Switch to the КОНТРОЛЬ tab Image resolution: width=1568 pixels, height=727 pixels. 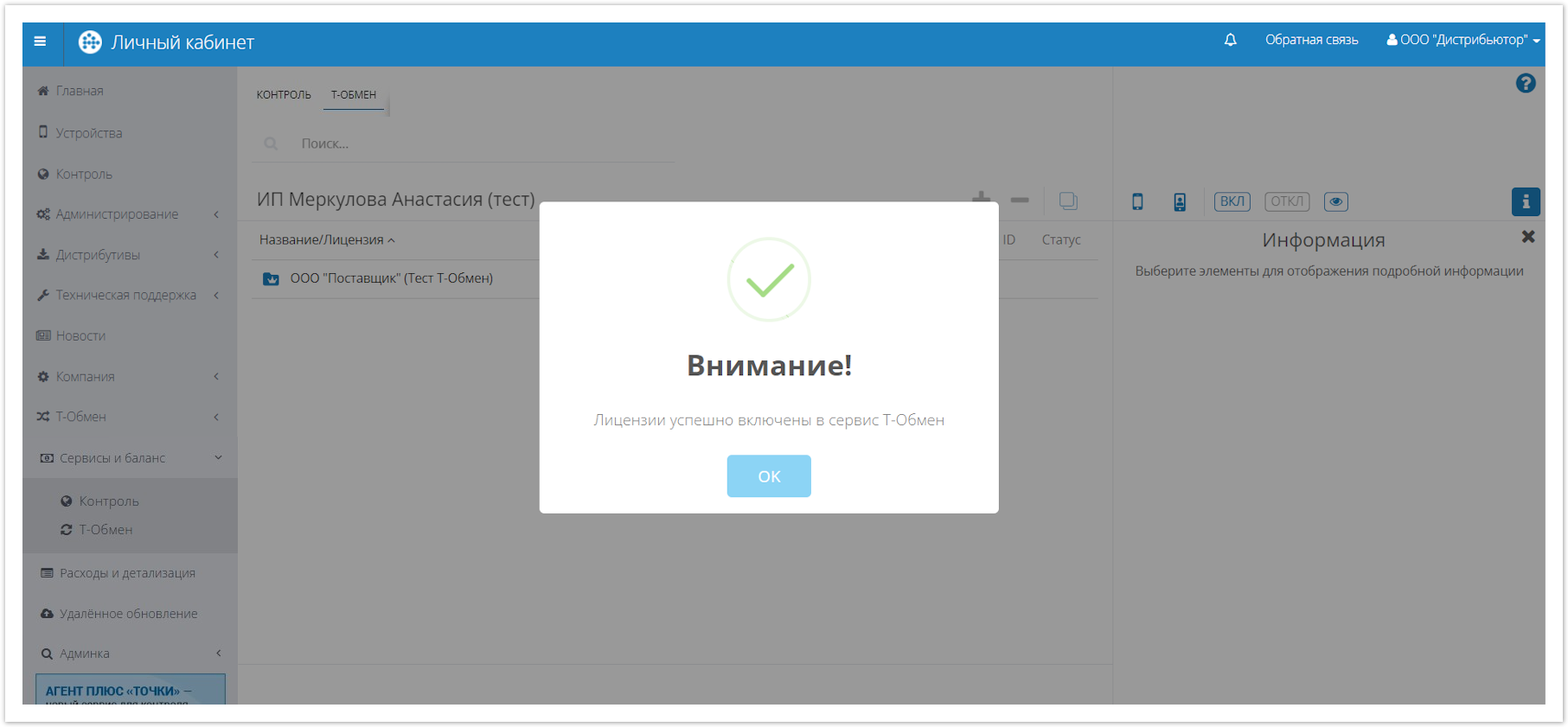284,95
